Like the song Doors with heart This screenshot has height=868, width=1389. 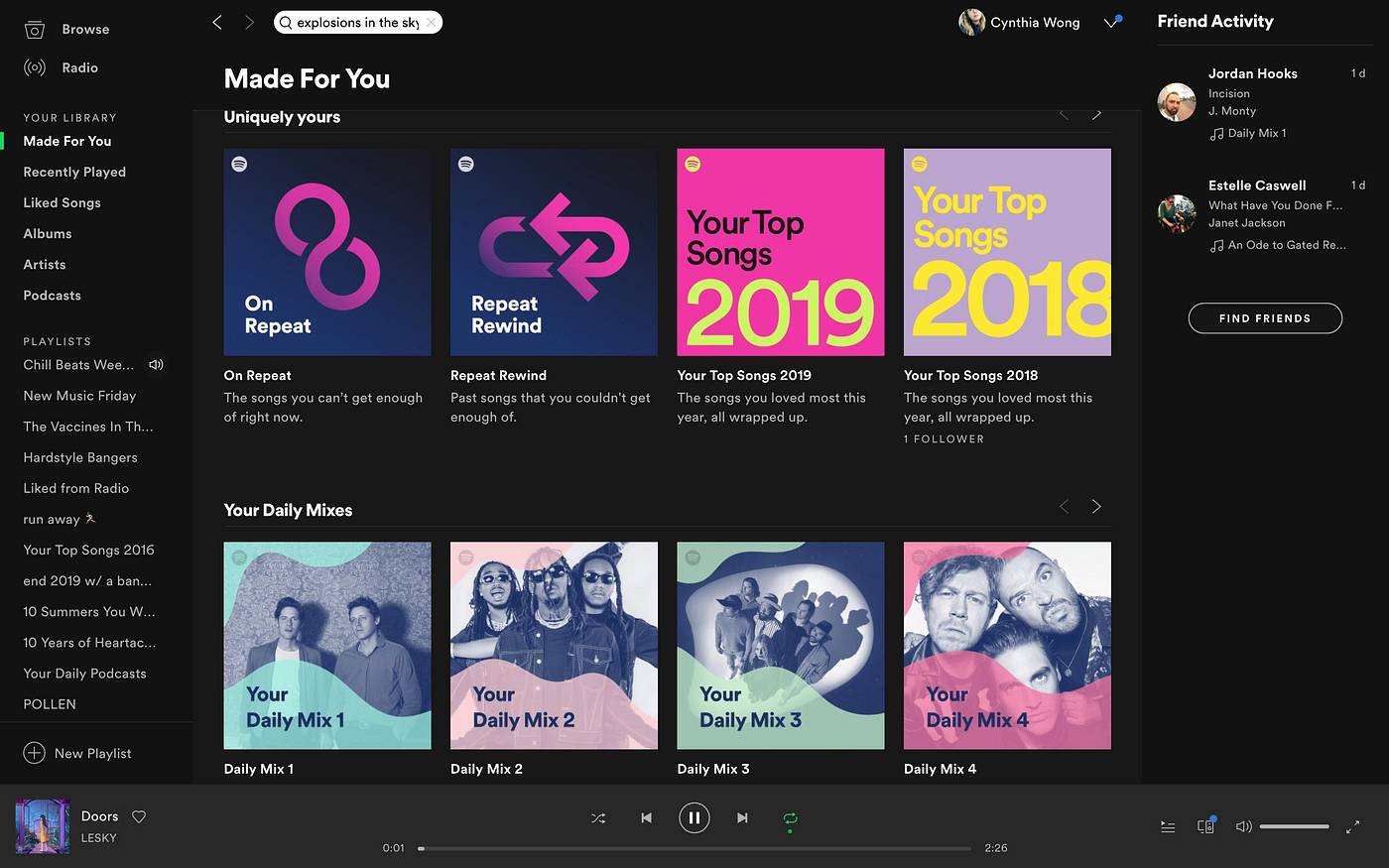tap(139, 816)
